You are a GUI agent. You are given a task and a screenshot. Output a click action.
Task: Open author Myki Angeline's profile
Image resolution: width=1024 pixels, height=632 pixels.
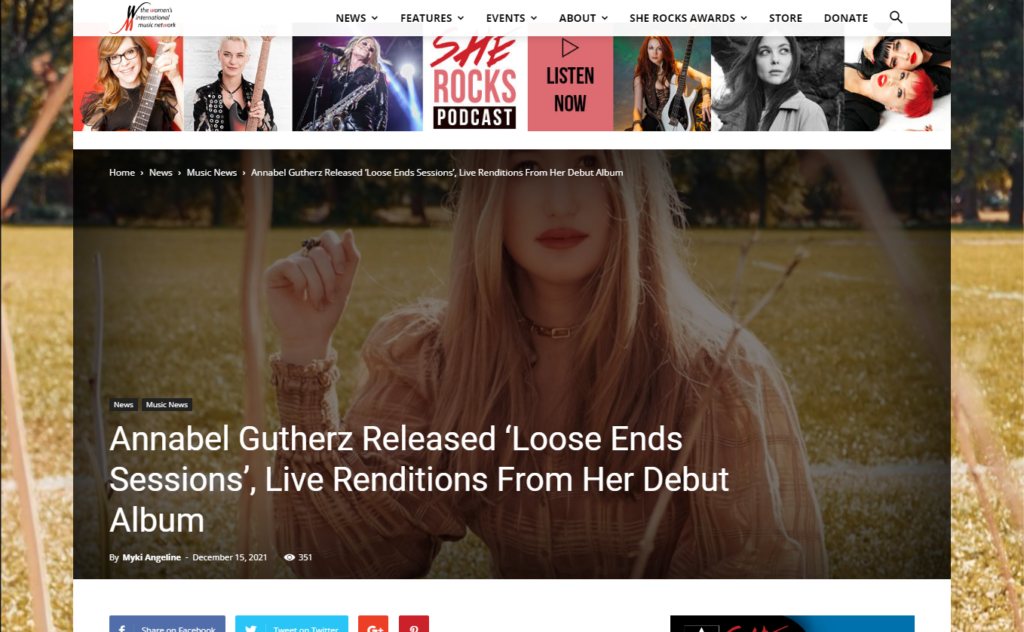[x=152, y=558]
